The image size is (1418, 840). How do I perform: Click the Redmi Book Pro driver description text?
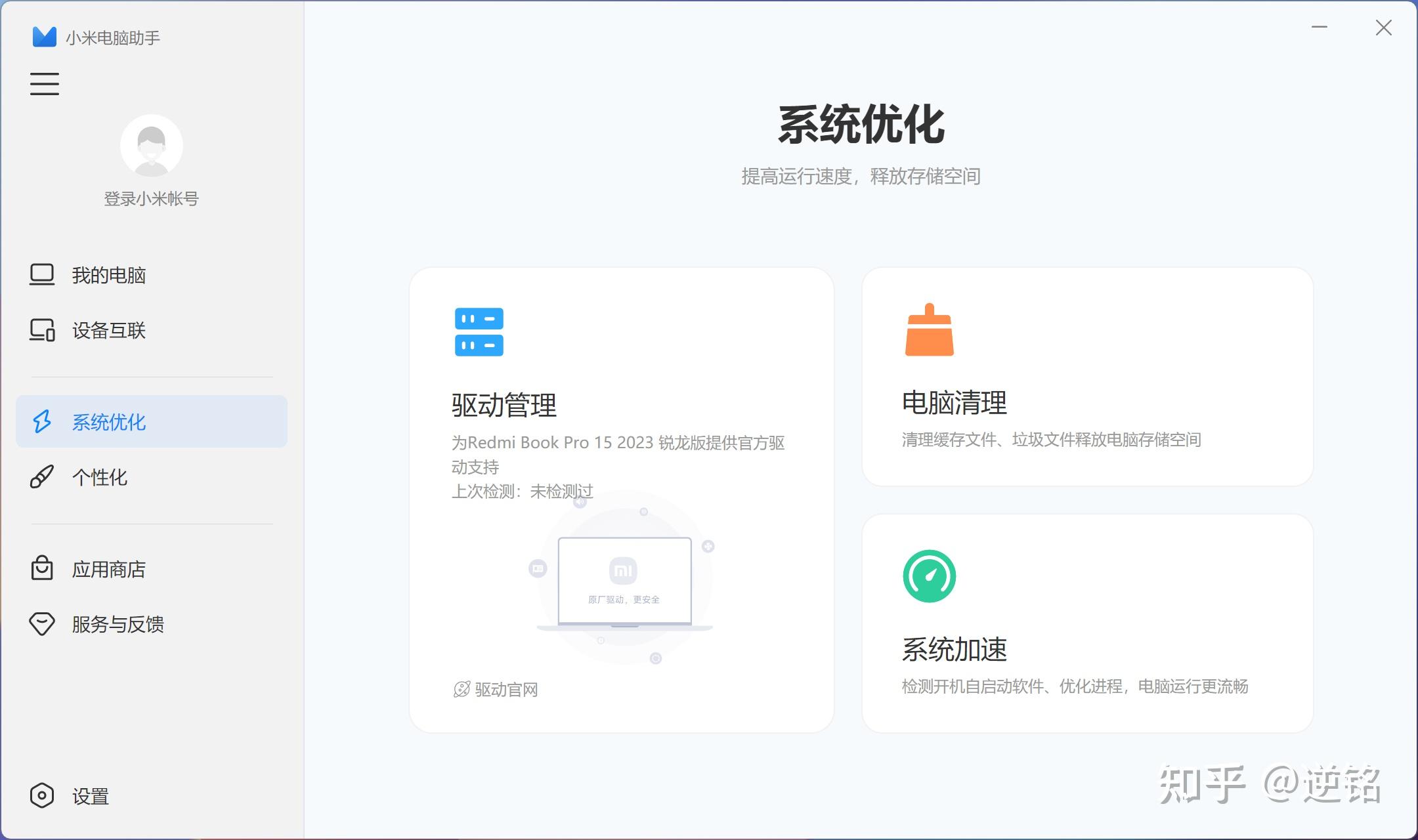618,455
